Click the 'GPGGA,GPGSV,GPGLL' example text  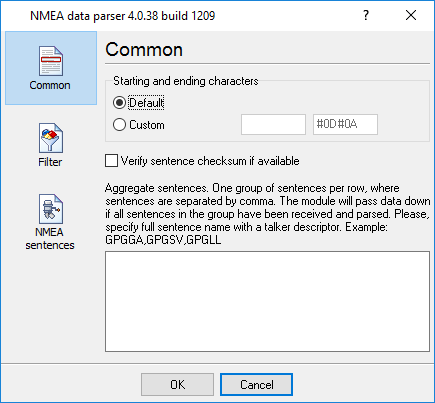click(x=163, y=240)
